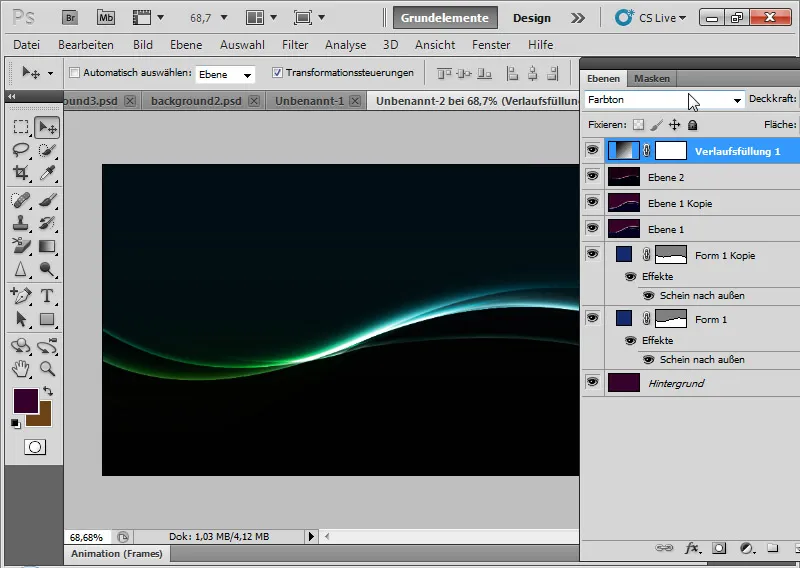The height and width of the screenshot is (568, 800).
Task: Select the Eraser tool
Action: click(21, 246)
